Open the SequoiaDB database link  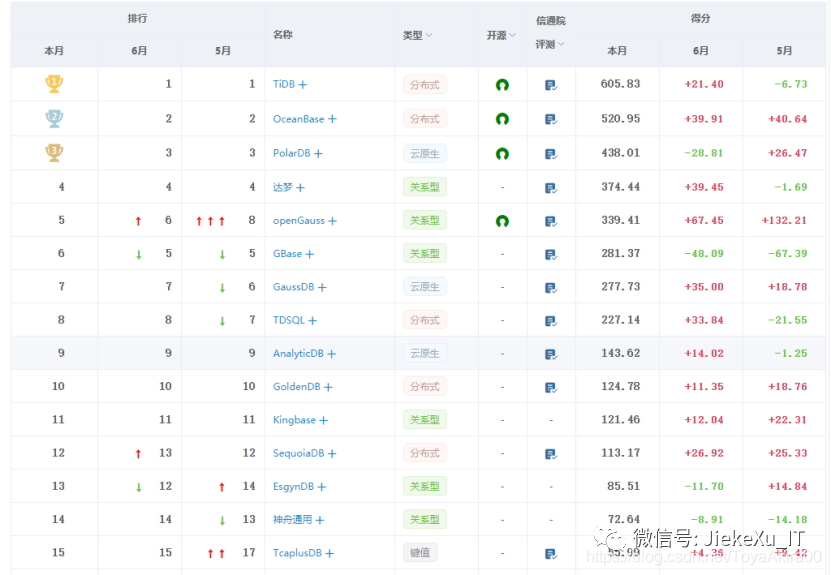(298, 453)
